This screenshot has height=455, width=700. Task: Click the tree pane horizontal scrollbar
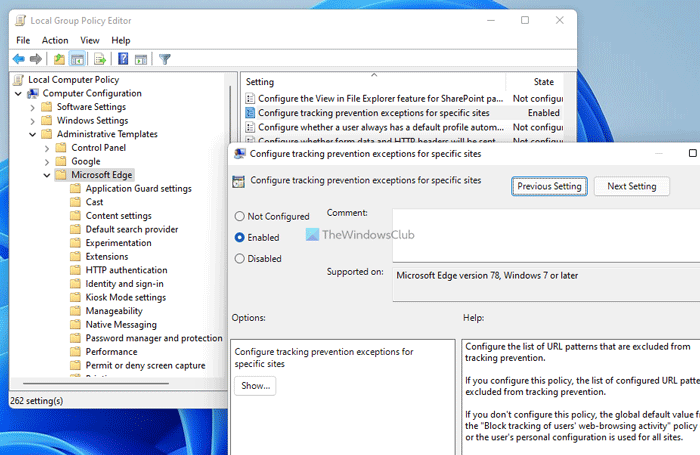click(x=96, y=383)
